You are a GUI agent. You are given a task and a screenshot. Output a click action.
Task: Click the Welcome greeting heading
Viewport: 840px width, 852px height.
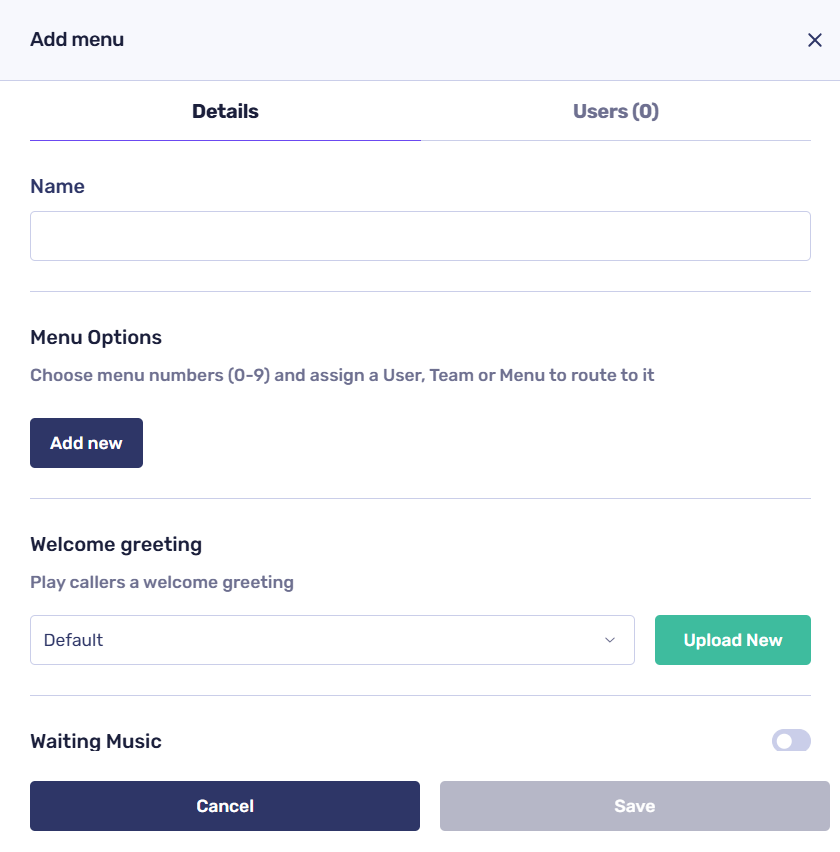[x=116, y=545]
